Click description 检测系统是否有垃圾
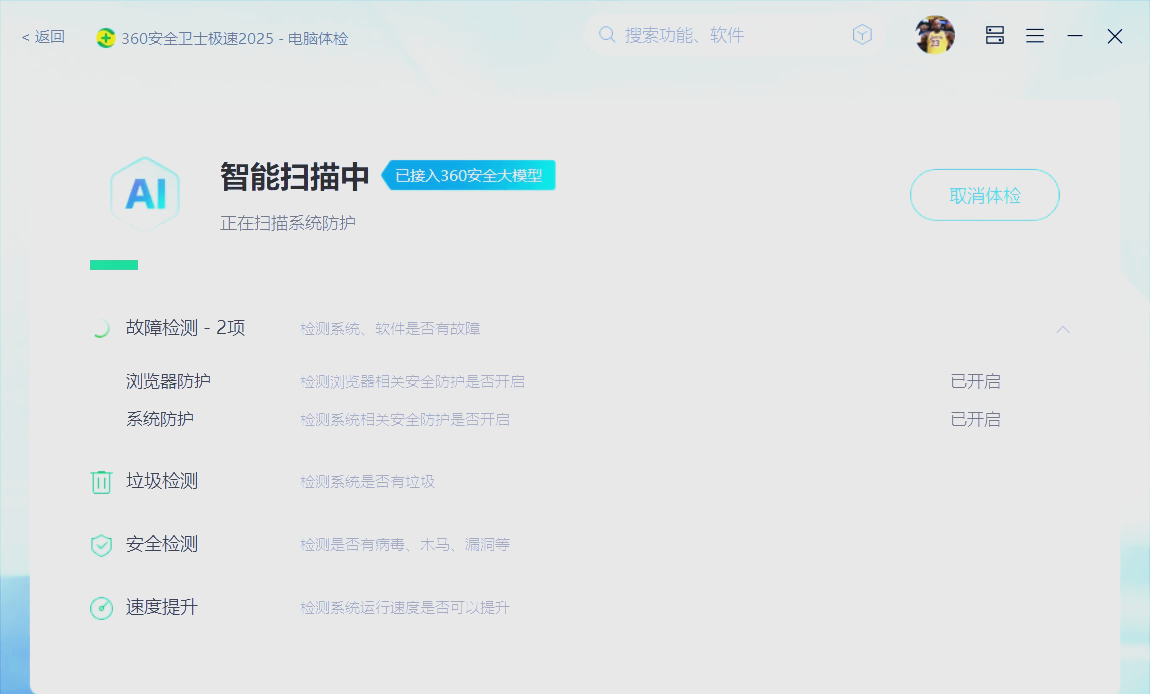The image size is (1150, 694). tap(367, 482)
